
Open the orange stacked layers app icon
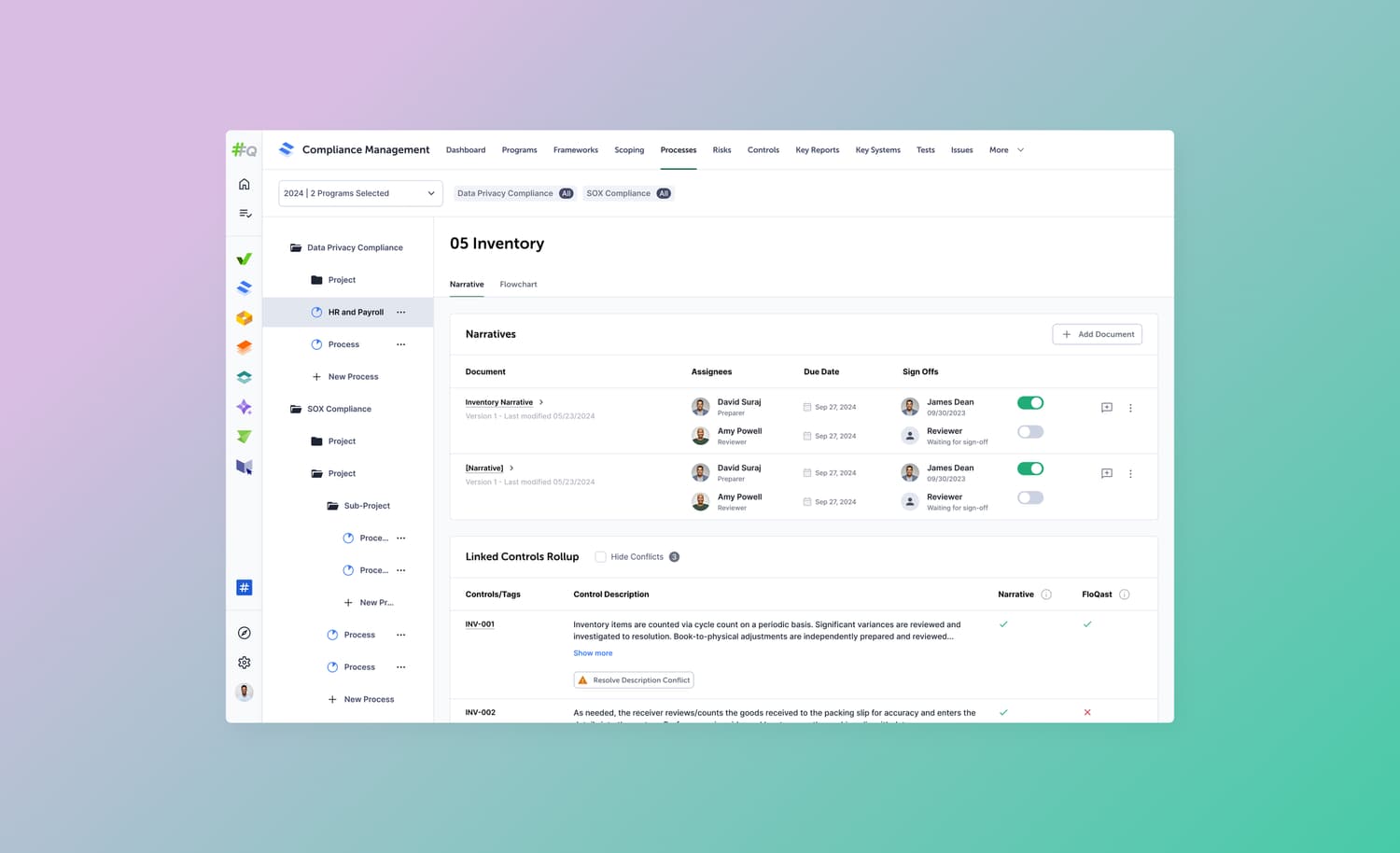tap(244, 347)
